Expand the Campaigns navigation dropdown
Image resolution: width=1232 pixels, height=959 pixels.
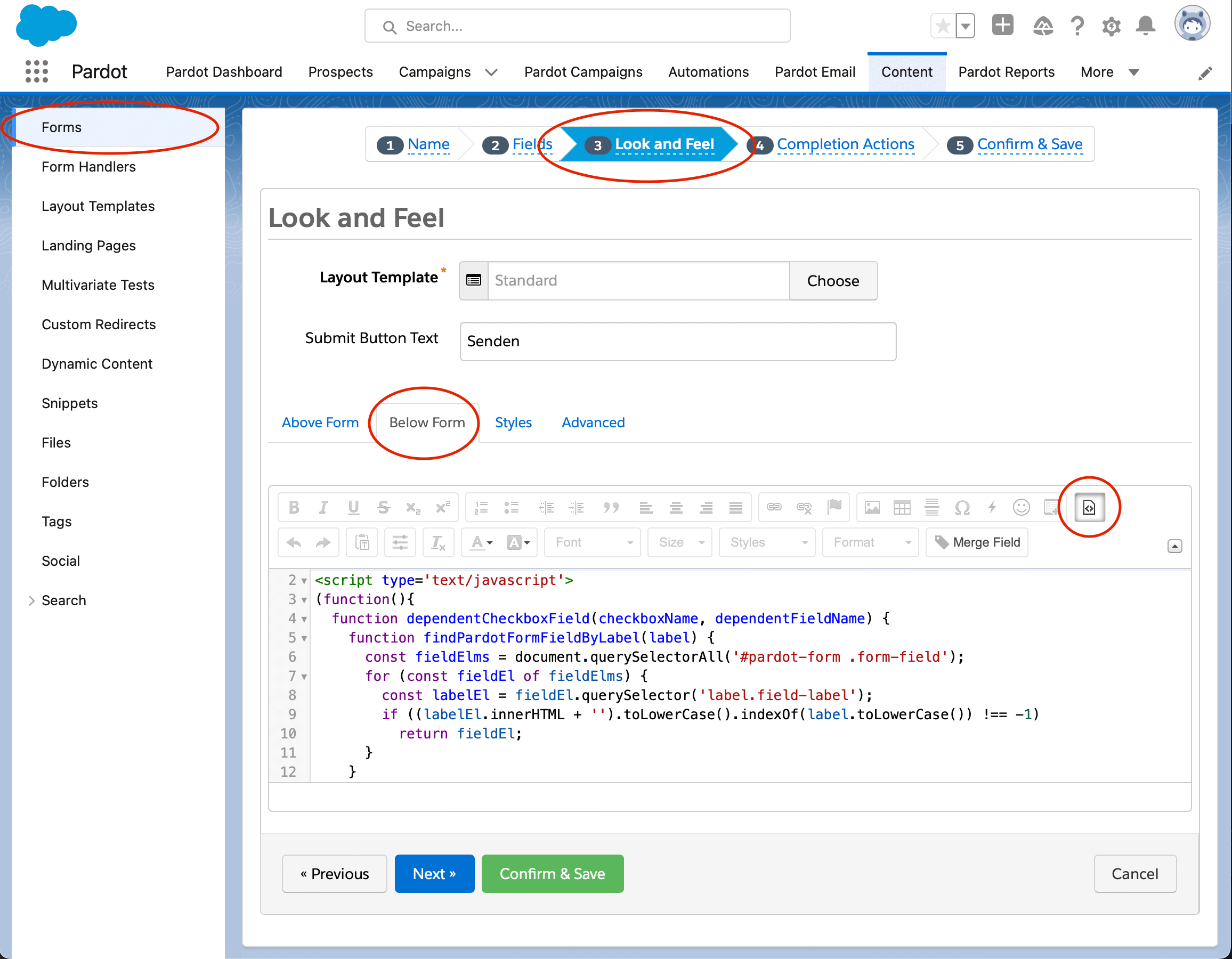point(491,71)
